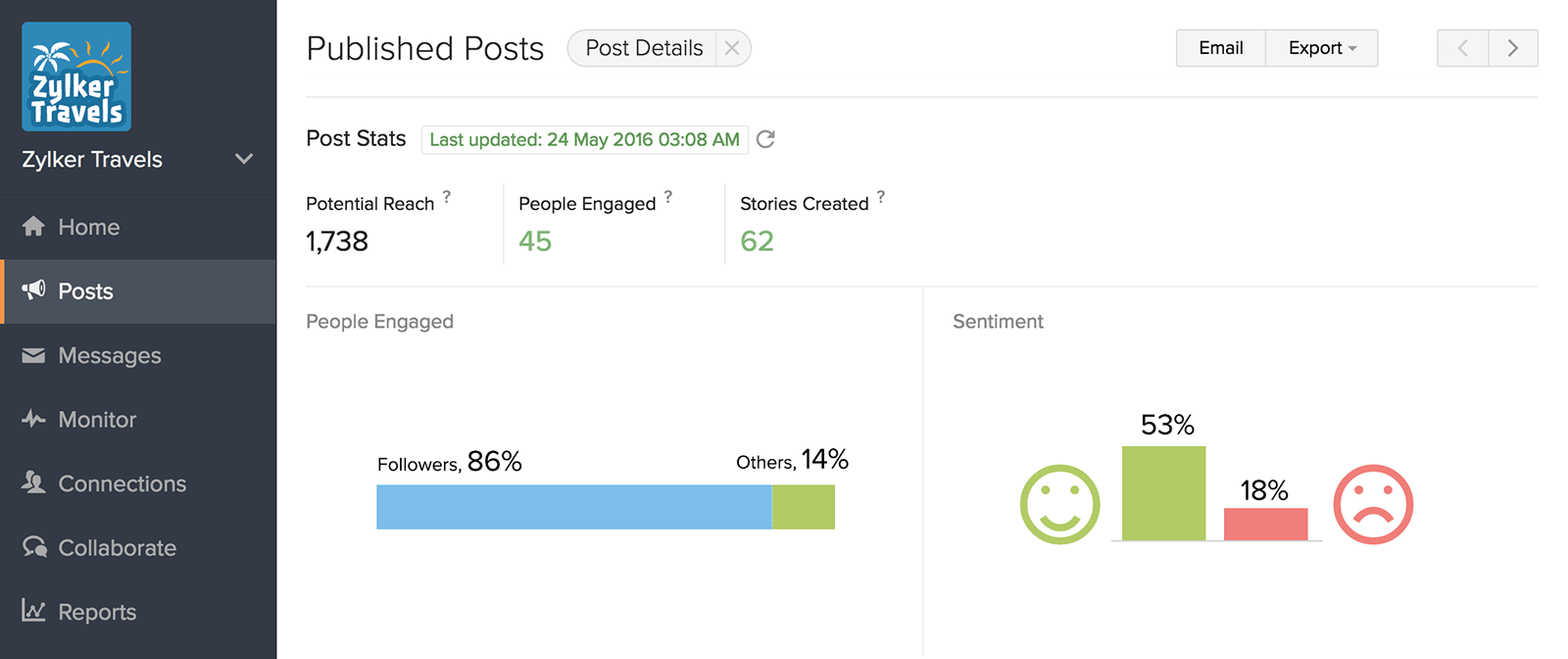Refresh post stats with the reload icon
The image size is (1568, 659).
pyautogui.click(x=765, y=139)
